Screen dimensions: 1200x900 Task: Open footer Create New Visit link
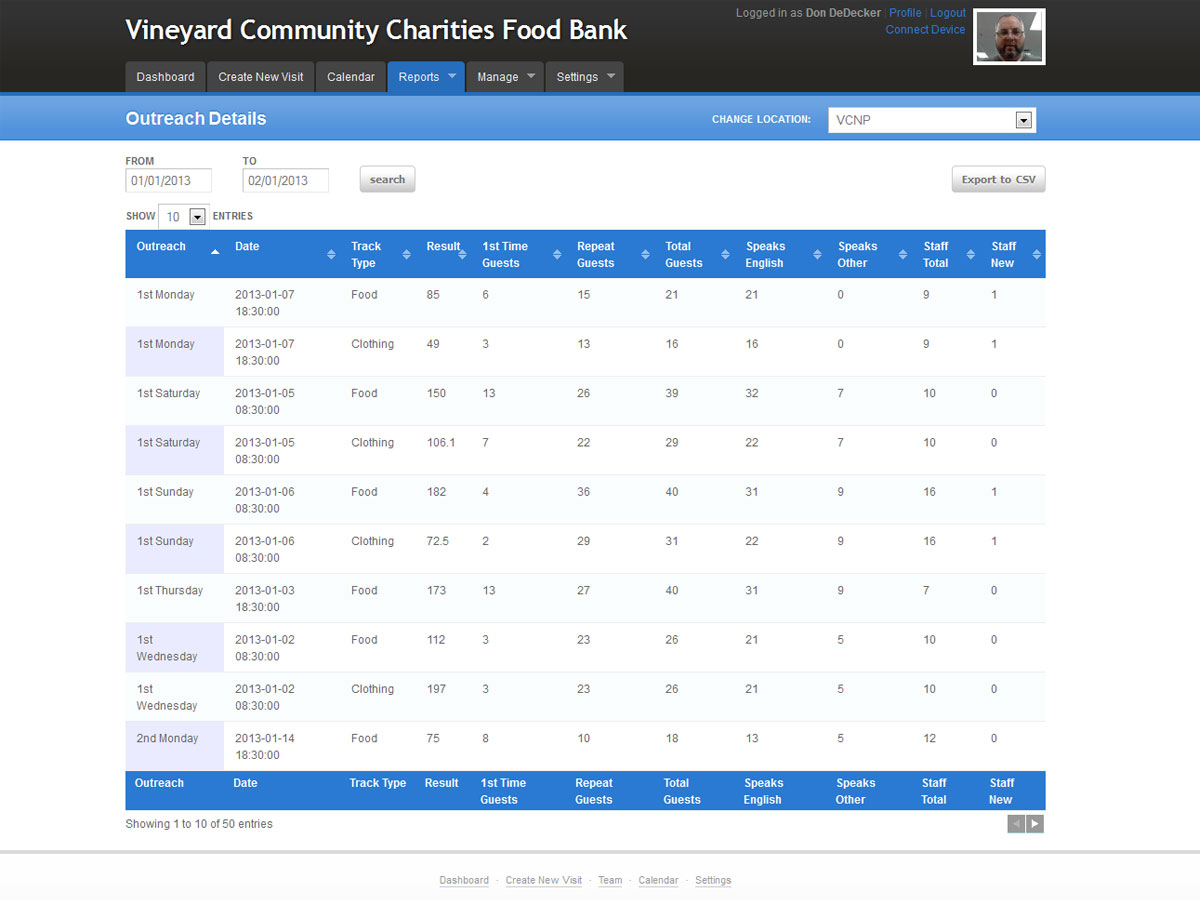pyautogui.click(x=544, y=880)
